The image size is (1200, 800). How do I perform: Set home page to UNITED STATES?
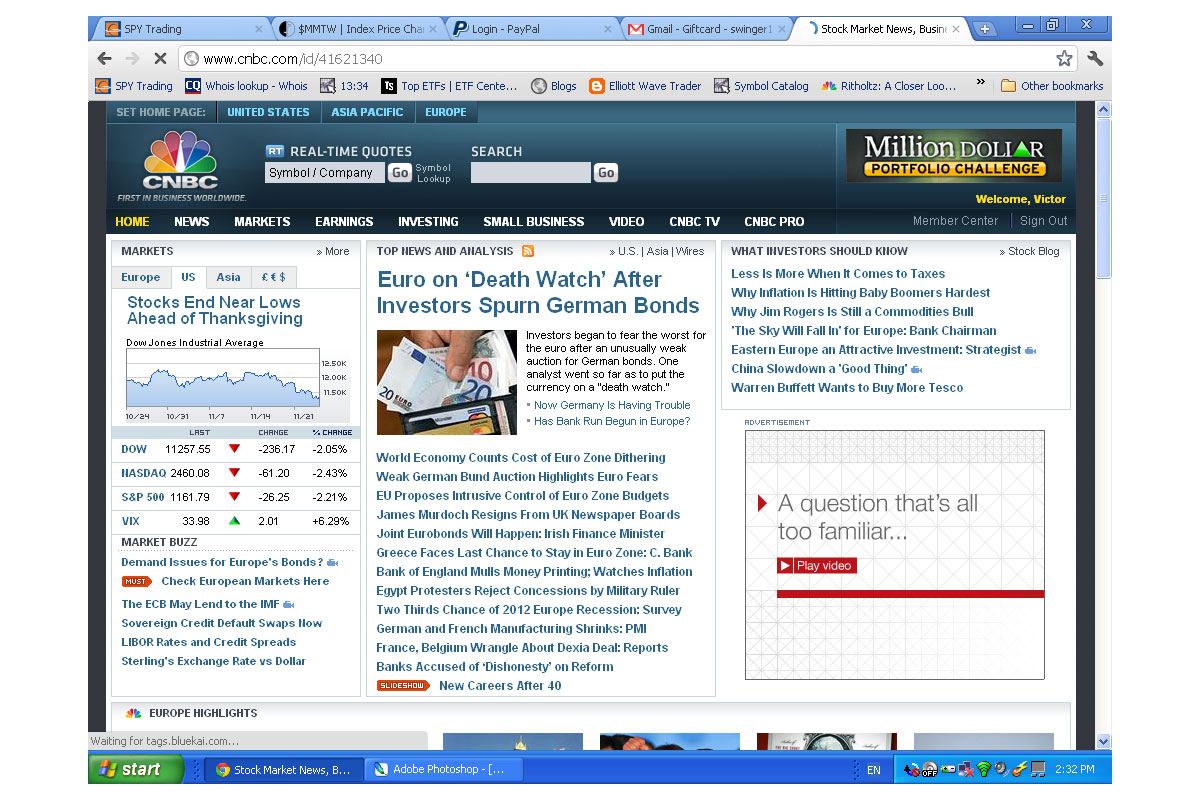[x=268, y=112]
